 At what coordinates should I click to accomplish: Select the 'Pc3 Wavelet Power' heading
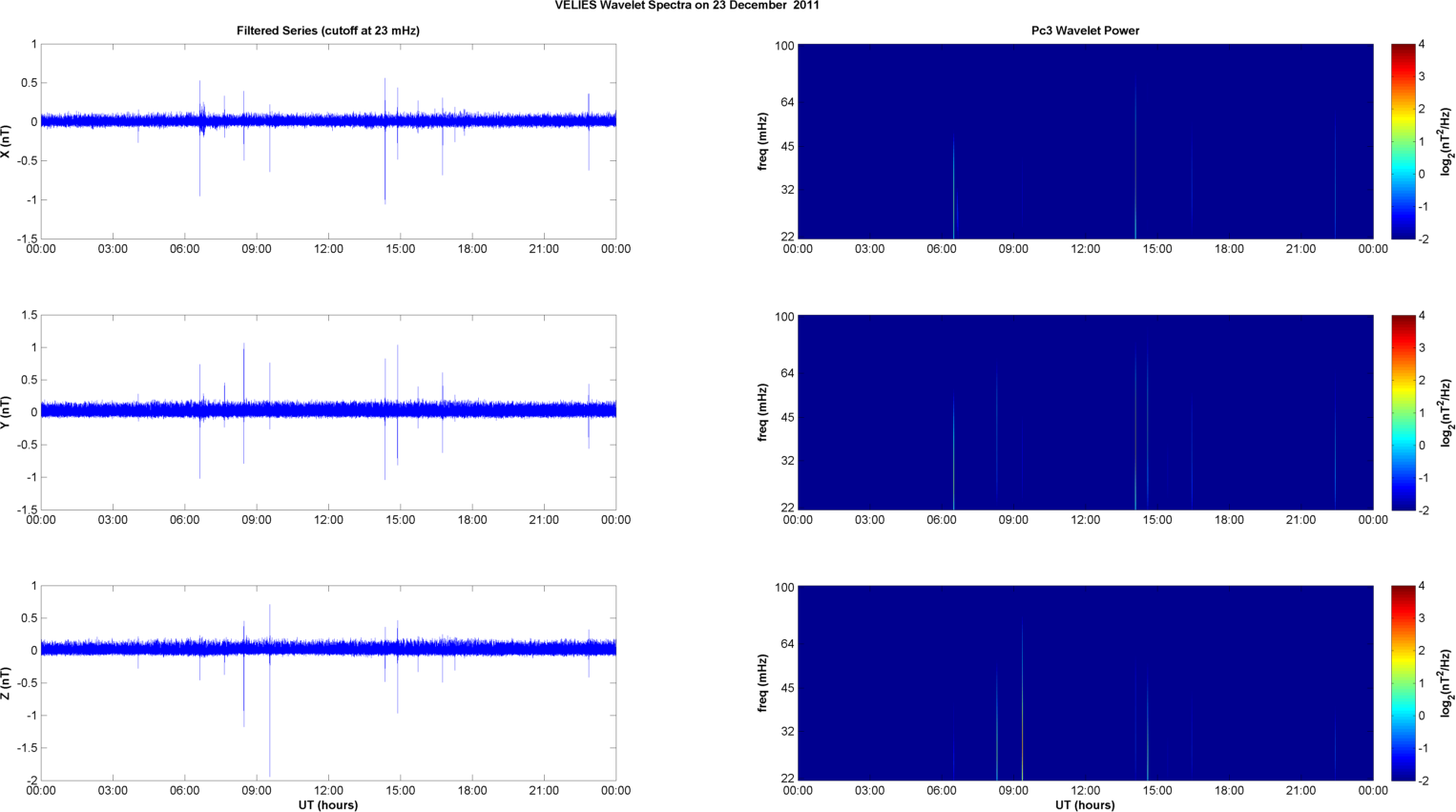coord(1085,31)
